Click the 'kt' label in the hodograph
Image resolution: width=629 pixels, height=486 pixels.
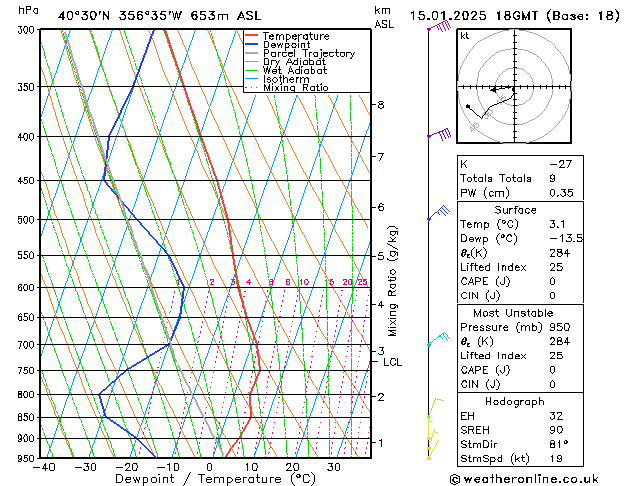pyautogui.click(x=465, y=35)
